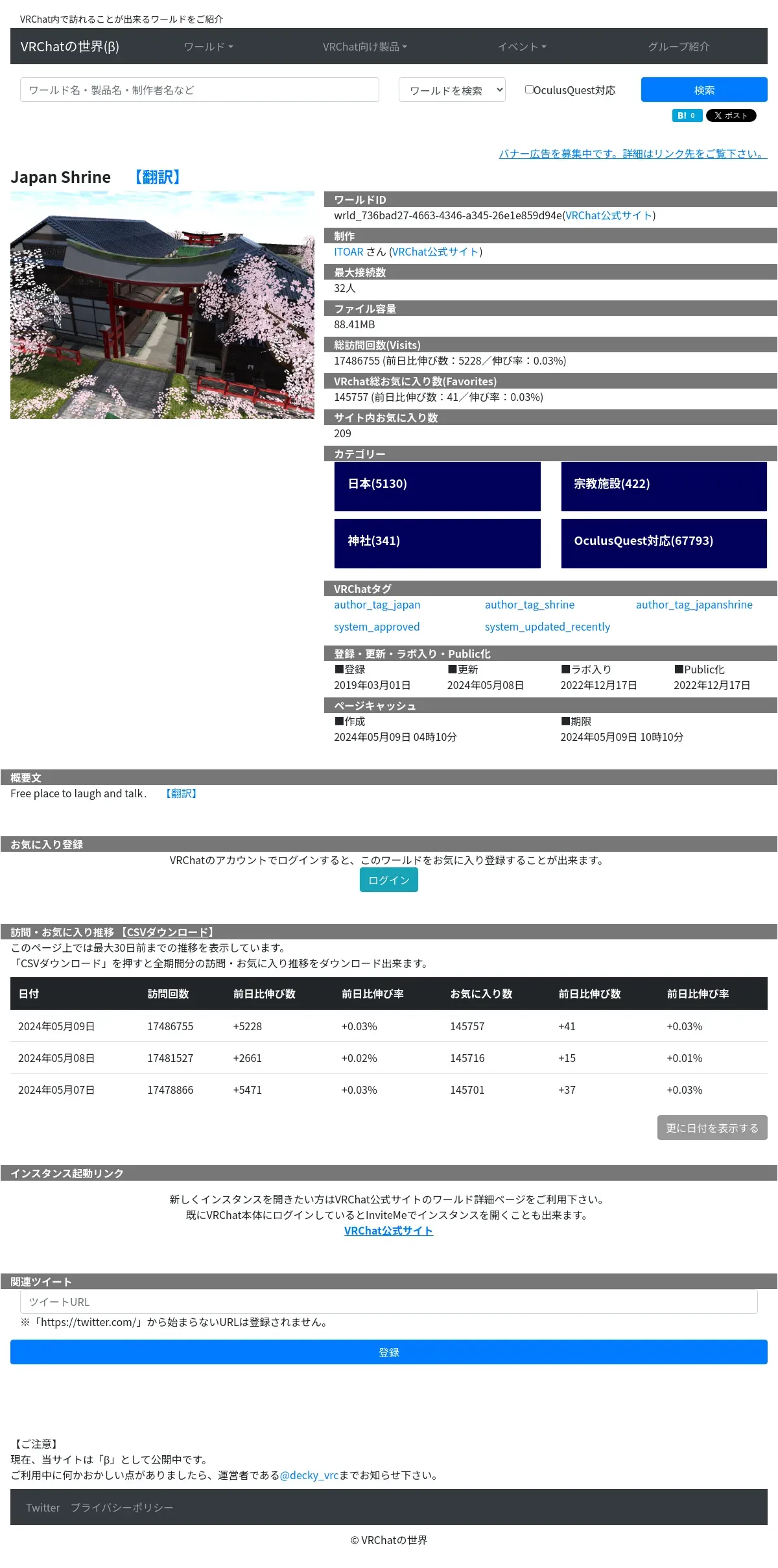This screenshot has height=1568, width=778.
Task: Toggle the OculusQuest対応 checkbox
Action: tap(529, 90)
